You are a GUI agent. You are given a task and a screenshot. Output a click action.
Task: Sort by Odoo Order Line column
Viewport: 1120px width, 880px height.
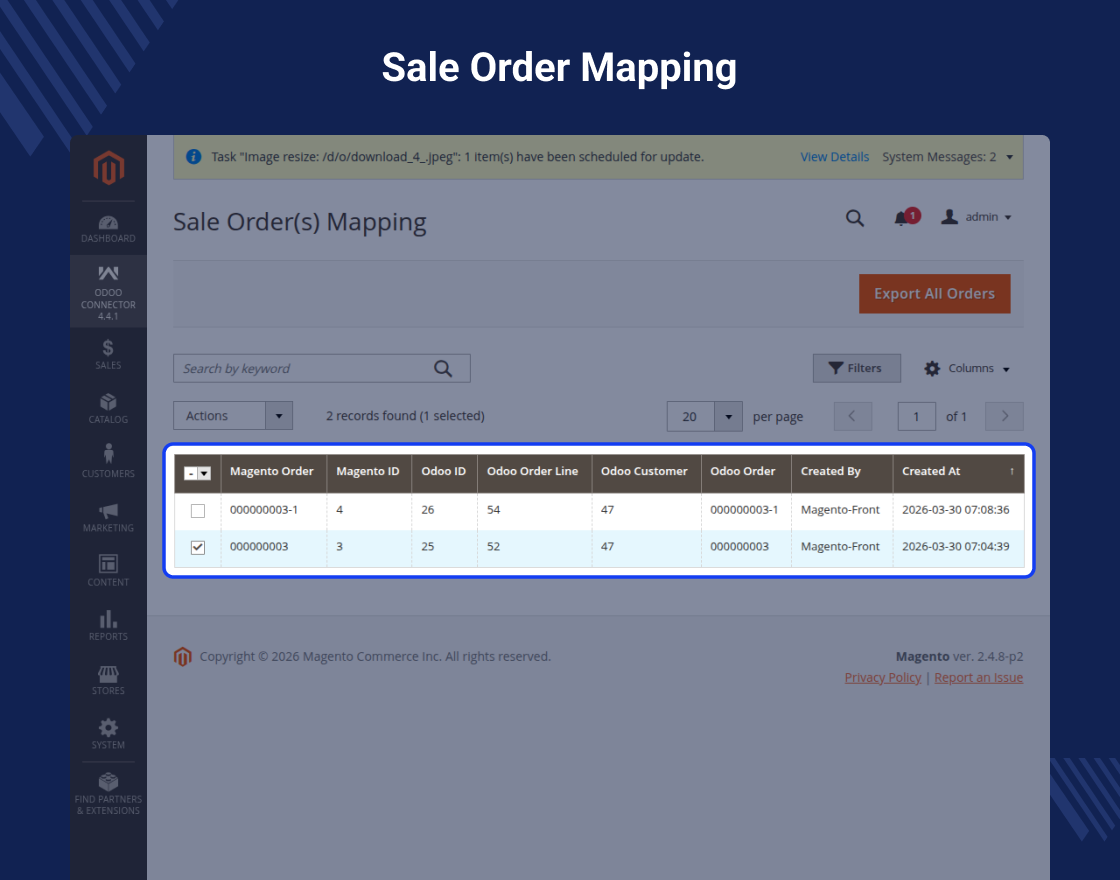click(x=534, y=473)
